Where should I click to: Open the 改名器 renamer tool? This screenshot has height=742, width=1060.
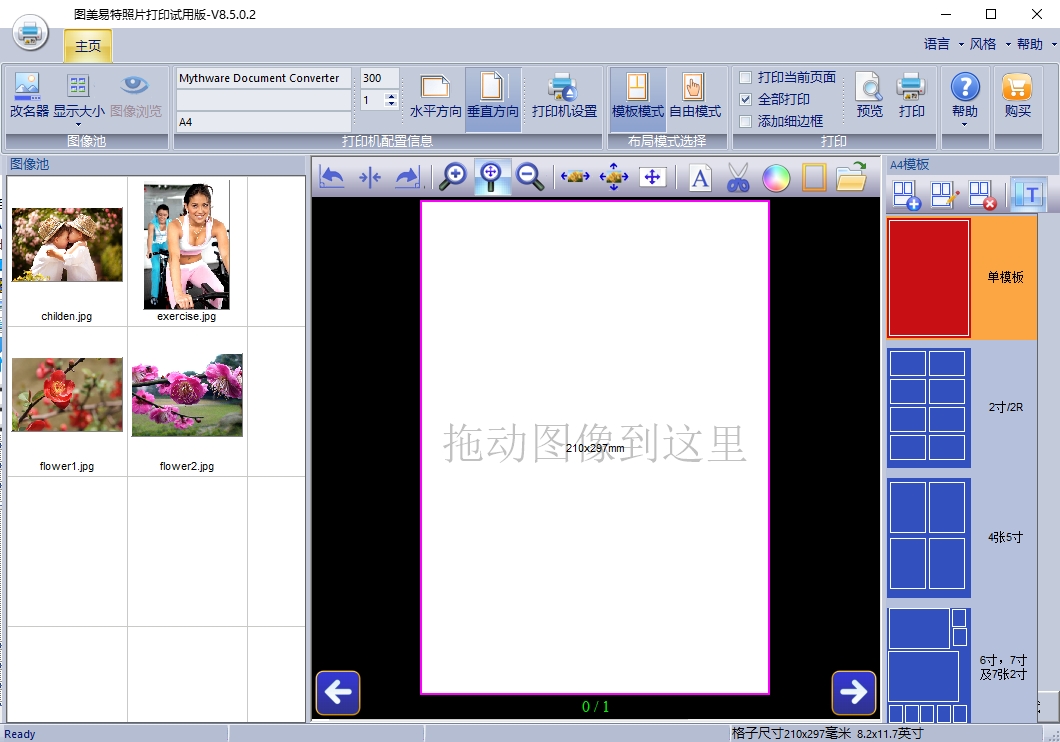pyautogui.click(x=29, y=96)
